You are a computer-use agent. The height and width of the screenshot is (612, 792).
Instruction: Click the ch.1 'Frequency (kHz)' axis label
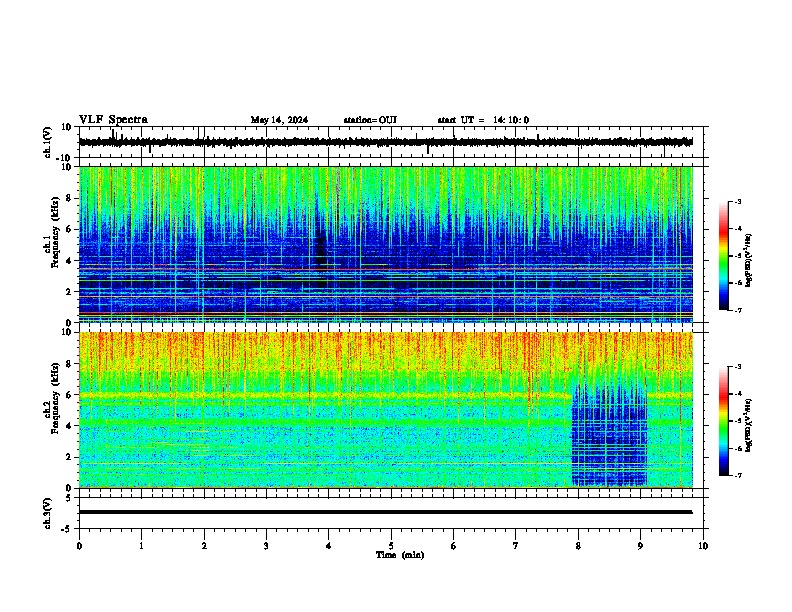(55, 233)
